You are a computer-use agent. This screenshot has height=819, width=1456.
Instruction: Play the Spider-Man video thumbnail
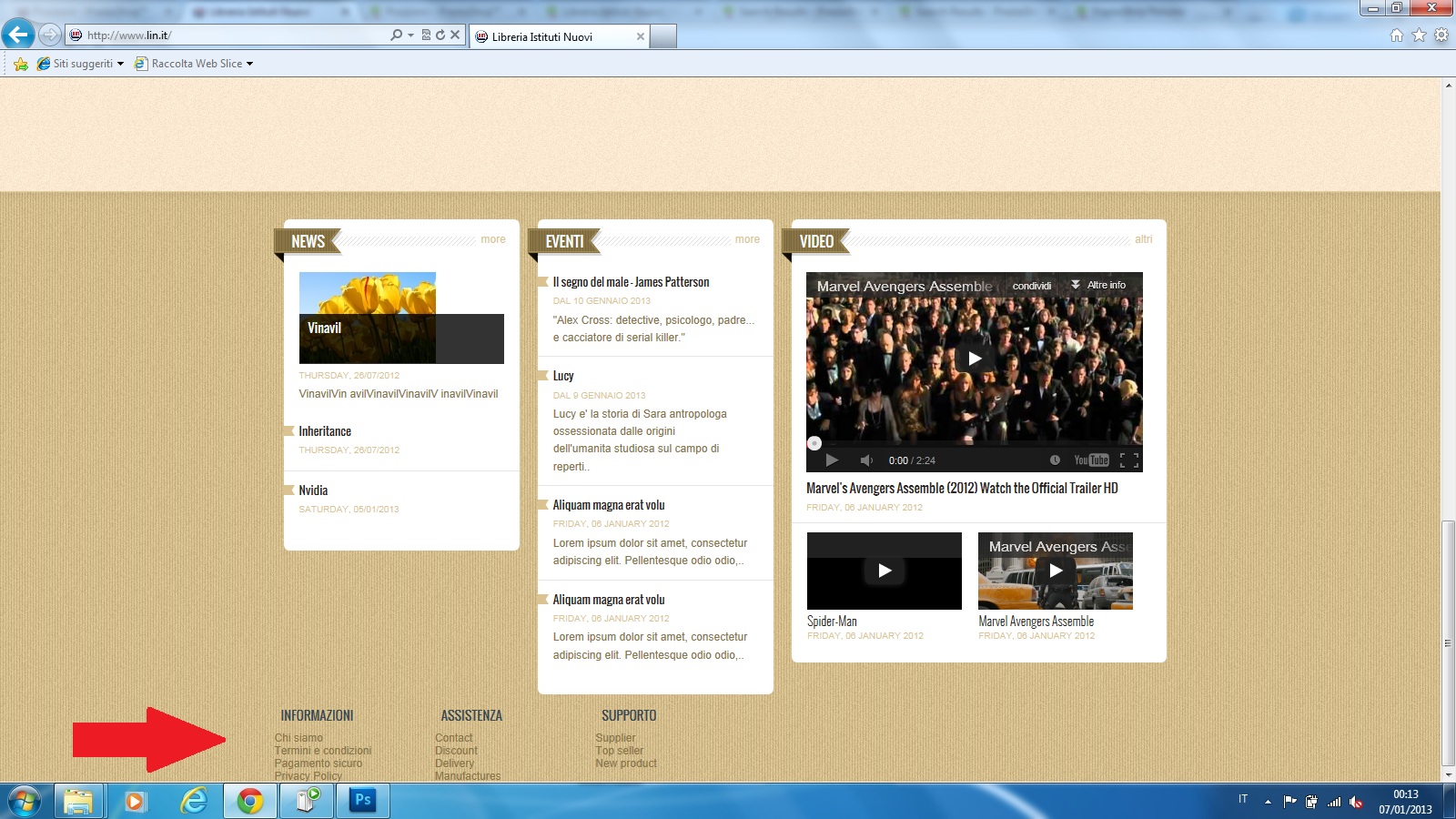coord(885,571)
